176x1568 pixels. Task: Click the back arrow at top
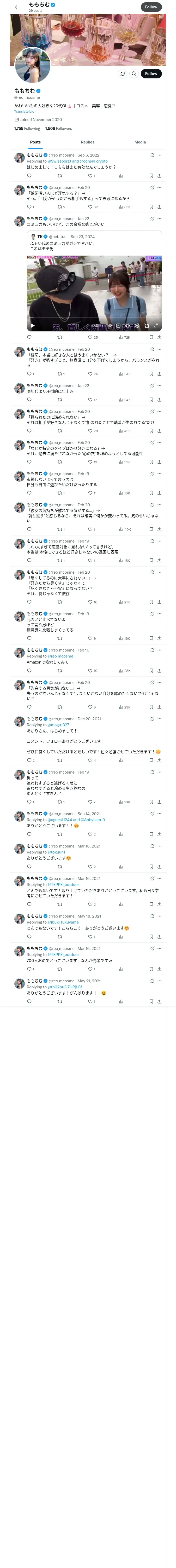click(x=17, y=7)
